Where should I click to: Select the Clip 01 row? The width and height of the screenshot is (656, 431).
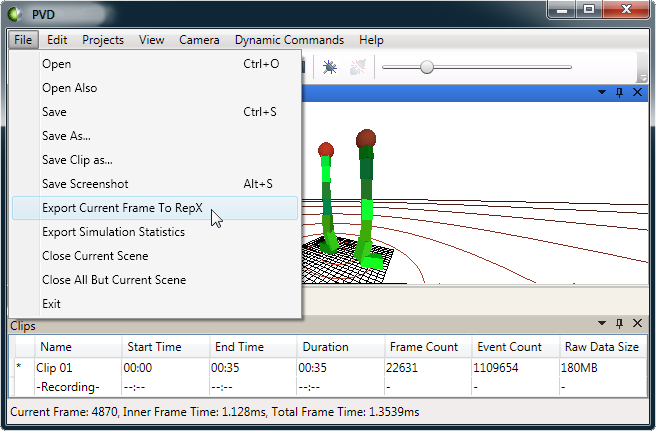click(x=62, y=368)
